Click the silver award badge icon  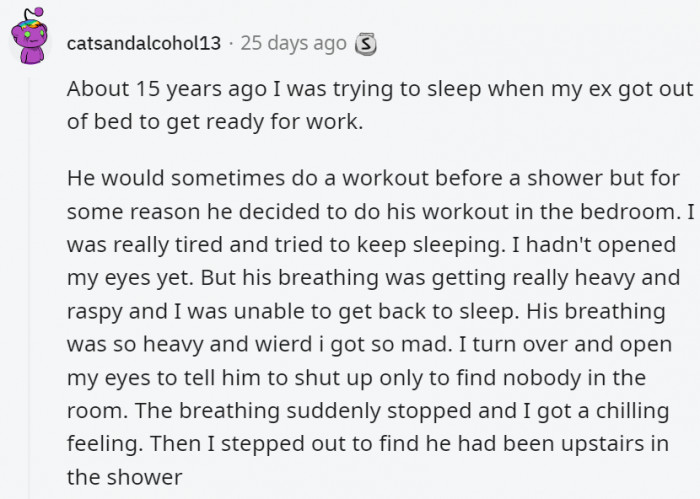[x=366, y=44]
